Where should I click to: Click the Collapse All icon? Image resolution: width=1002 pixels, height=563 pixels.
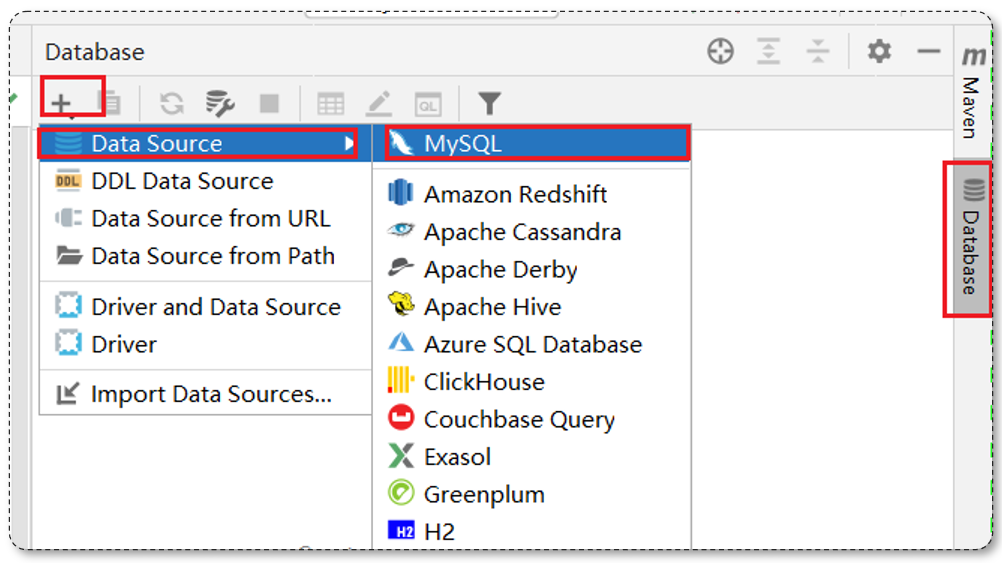pyautogui.click(x=818, y=51)
